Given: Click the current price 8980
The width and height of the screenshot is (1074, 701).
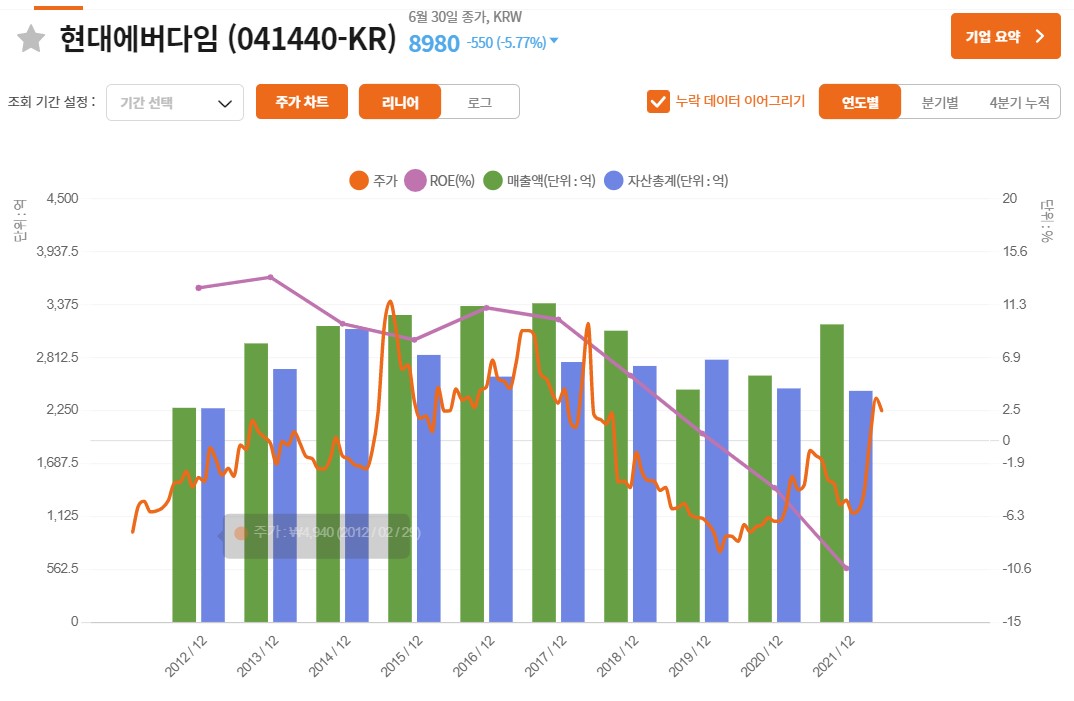Looking at the screenshot, I should (434, 43).
